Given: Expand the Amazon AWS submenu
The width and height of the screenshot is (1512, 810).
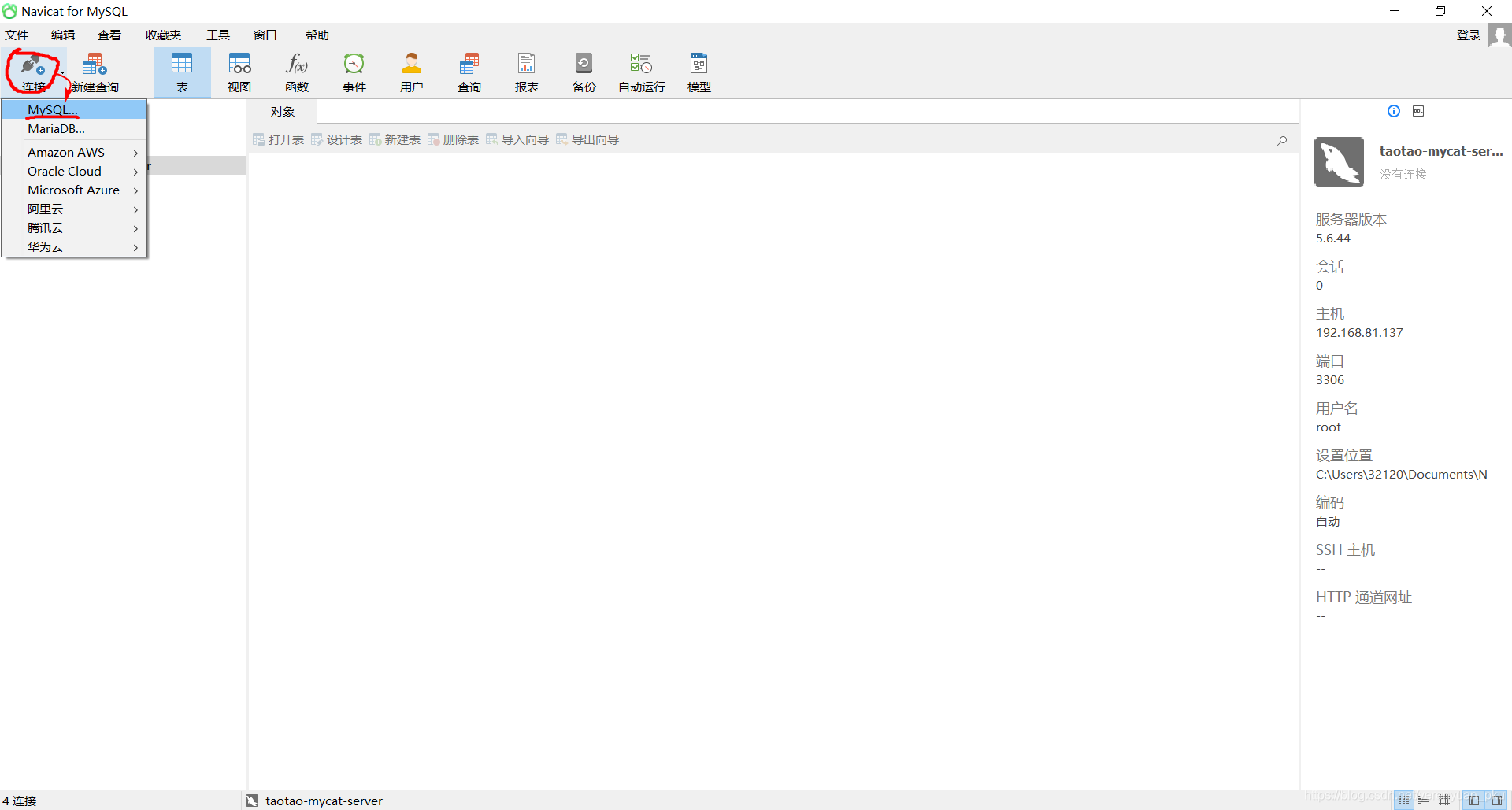Looking at the screenshot, I should 74,152.
